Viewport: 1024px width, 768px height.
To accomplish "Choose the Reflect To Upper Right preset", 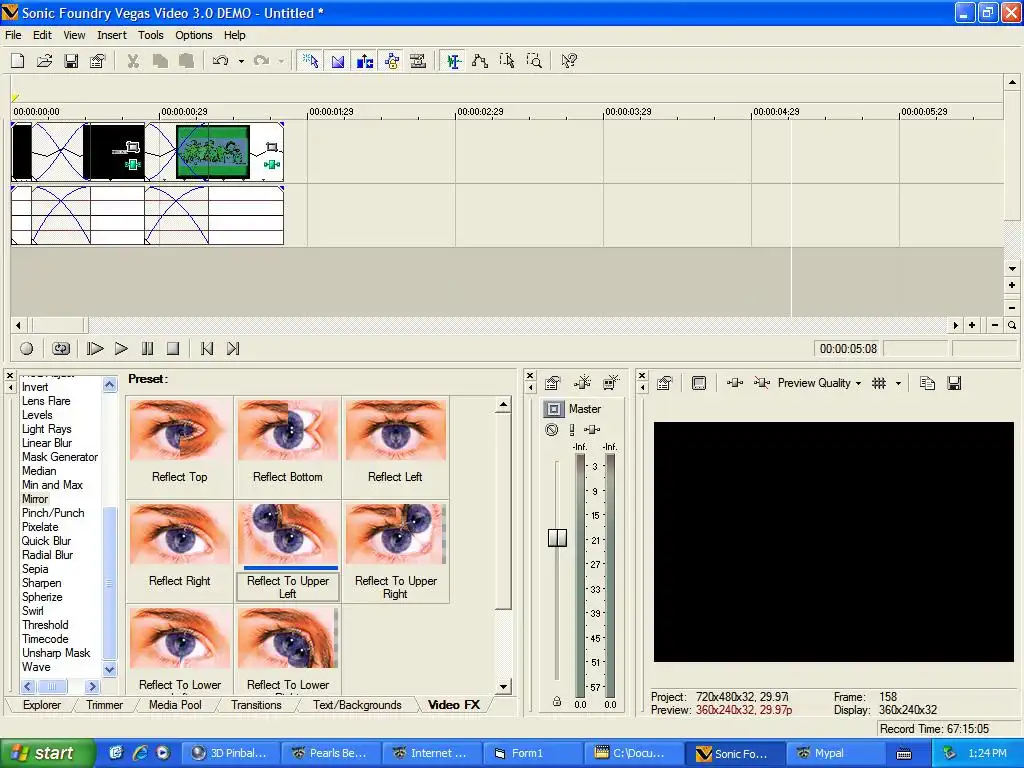I will click(x=396, y=552).
